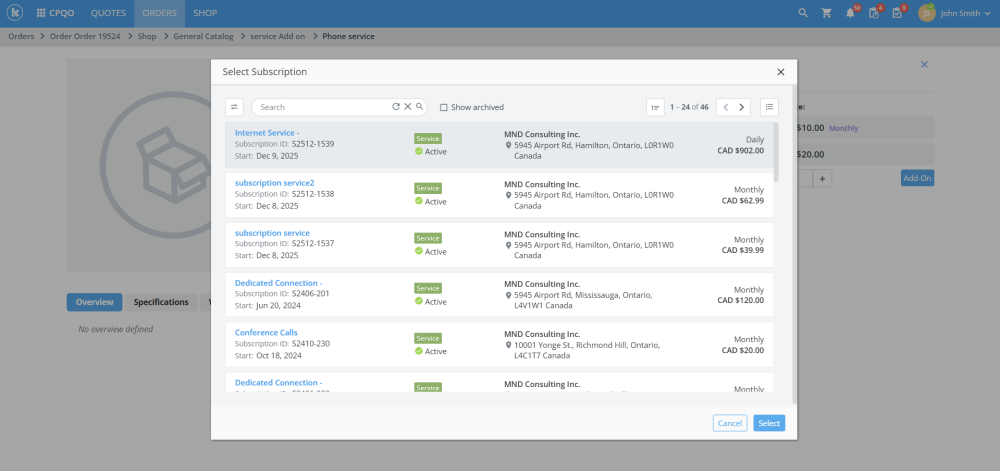The width and height of the screenshot is (1000, 471).
Task: Clear the subscription search box
Action: 408,106
